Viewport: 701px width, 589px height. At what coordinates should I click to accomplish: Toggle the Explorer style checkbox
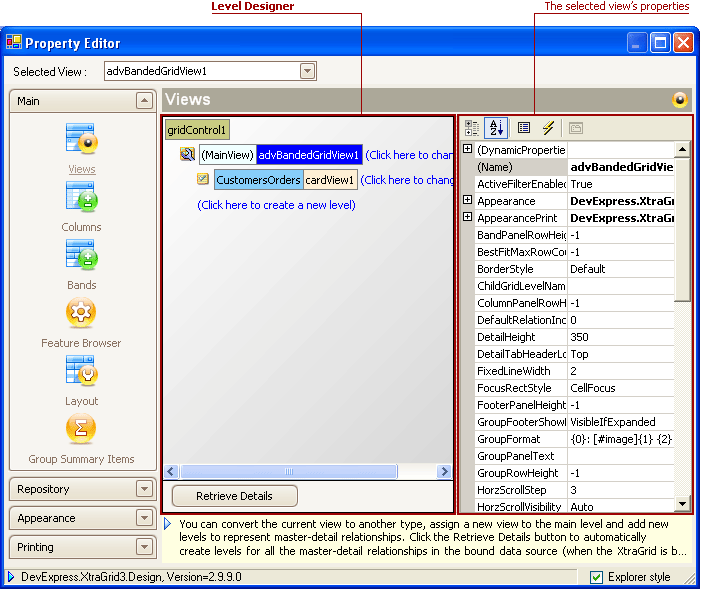tap(596, 577)
